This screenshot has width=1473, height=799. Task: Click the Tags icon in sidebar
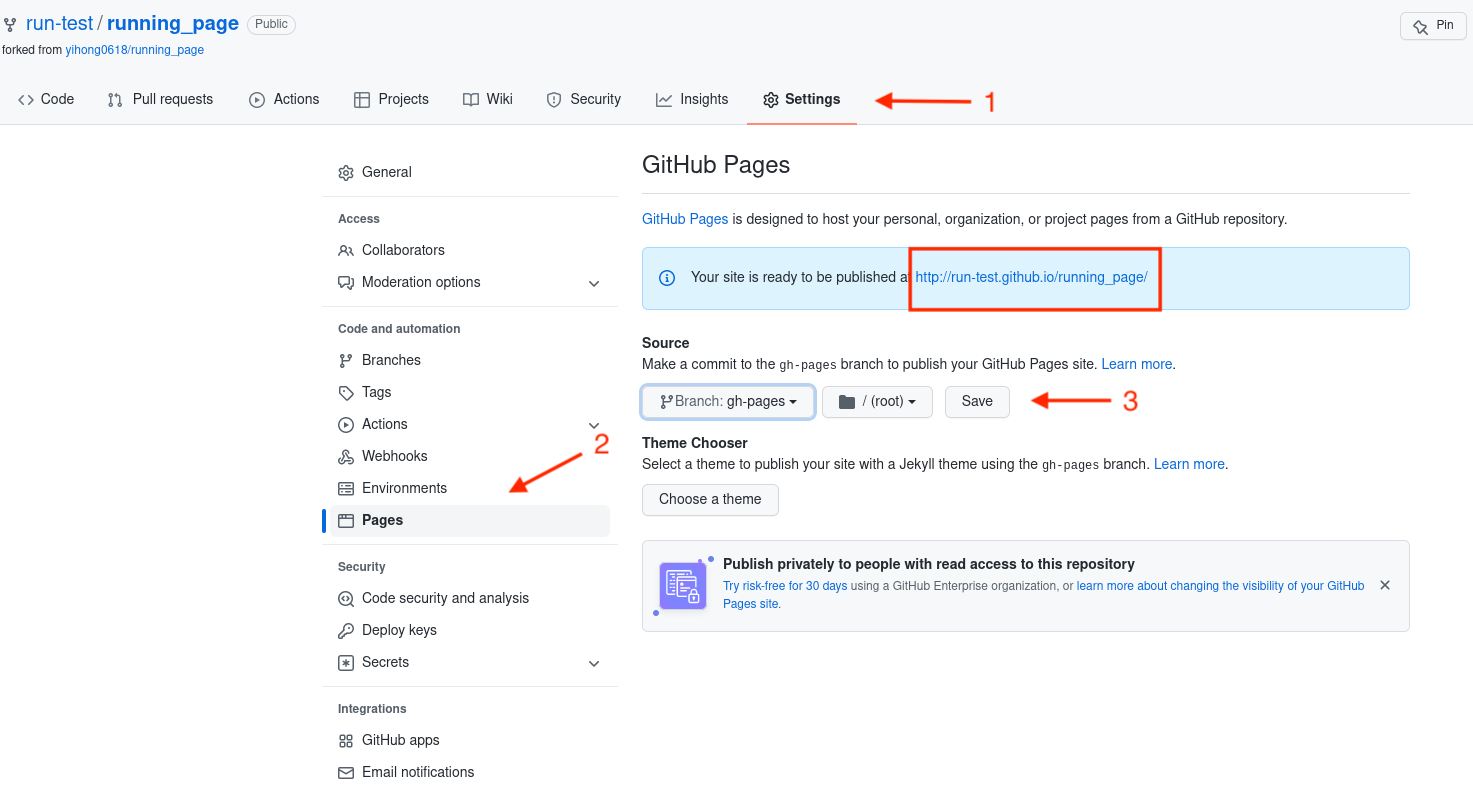(346, 393)
